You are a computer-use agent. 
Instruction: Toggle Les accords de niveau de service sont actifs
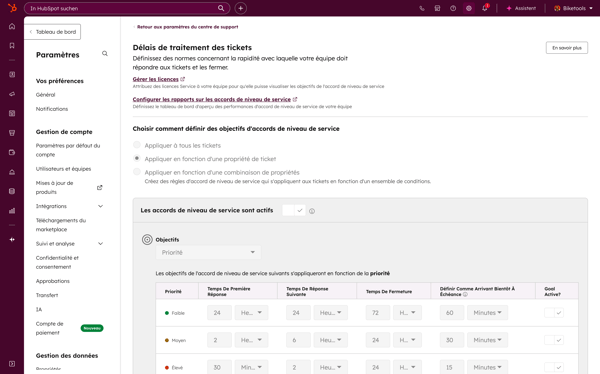294,210
